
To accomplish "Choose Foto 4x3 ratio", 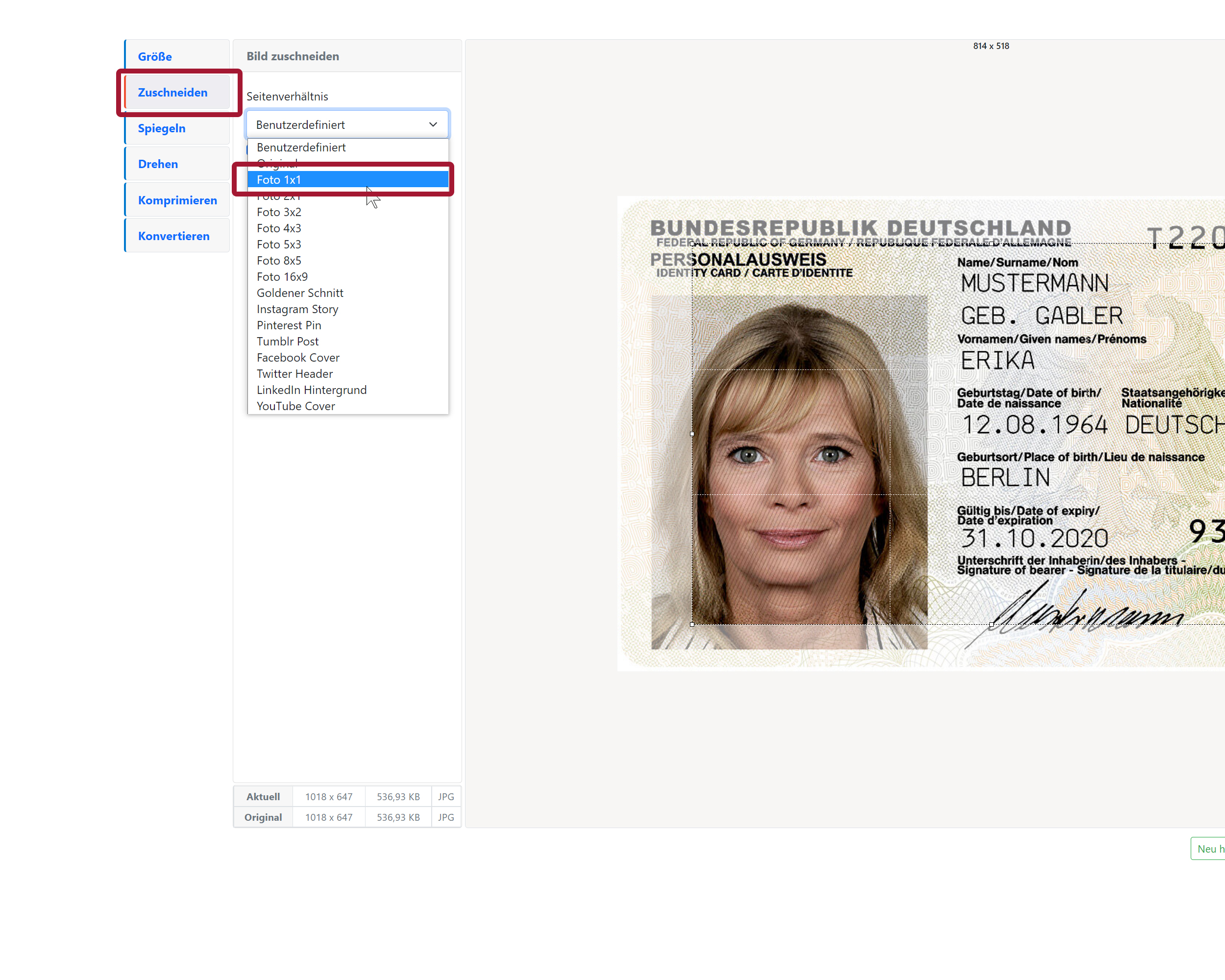I will 278,228.
